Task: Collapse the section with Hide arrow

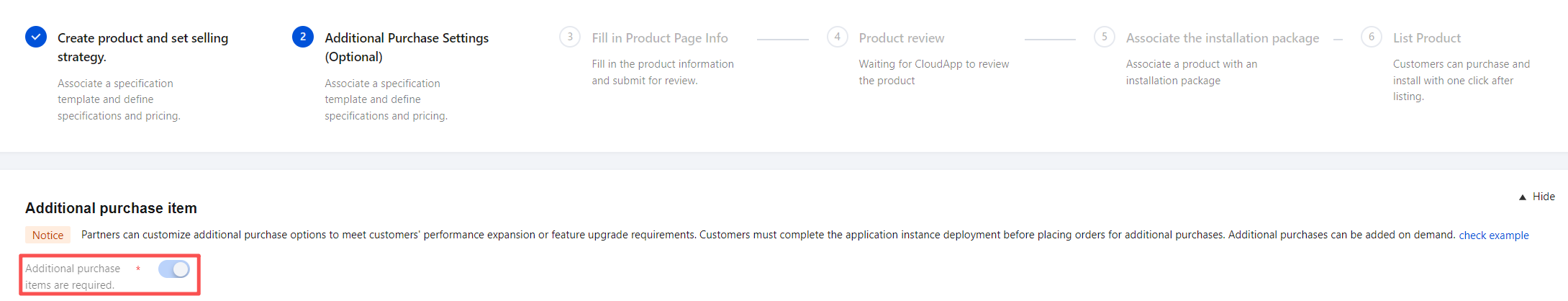Action: point(1536,197)
